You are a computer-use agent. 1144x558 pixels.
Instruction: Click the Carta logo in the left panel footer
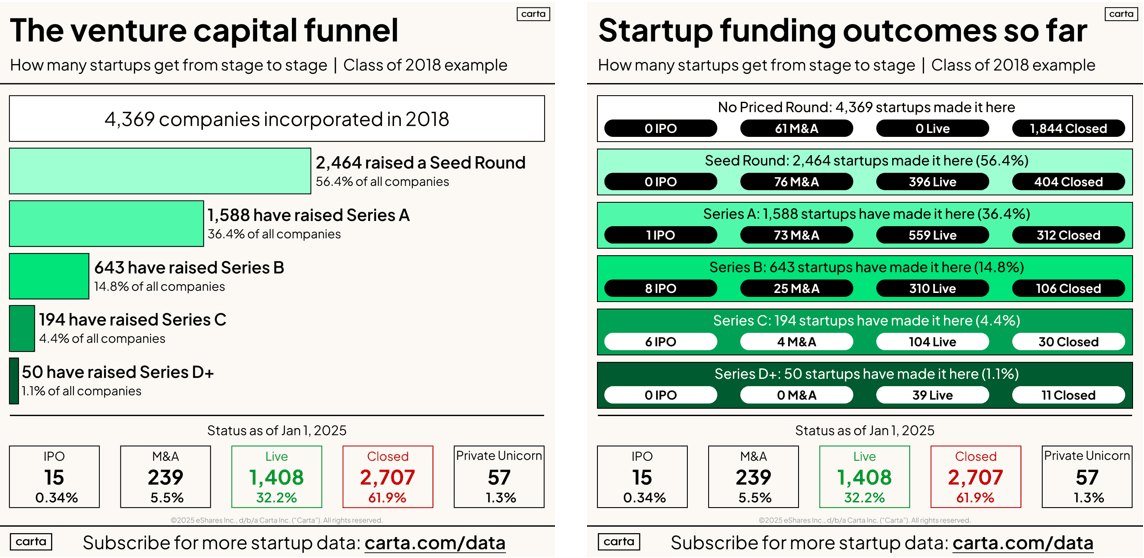[31, 541]
